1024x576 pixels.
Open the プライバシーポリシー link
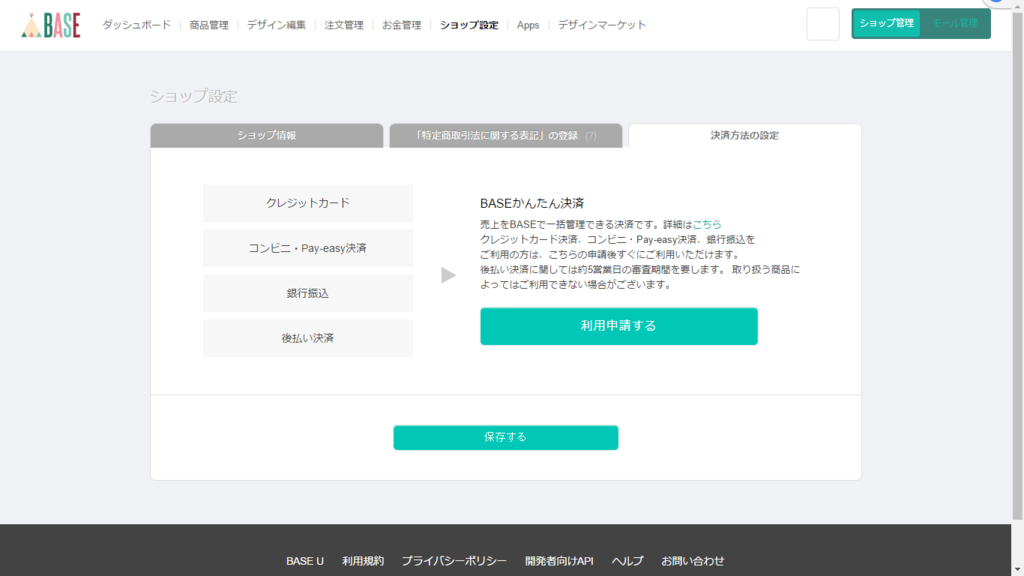(454, 561)
